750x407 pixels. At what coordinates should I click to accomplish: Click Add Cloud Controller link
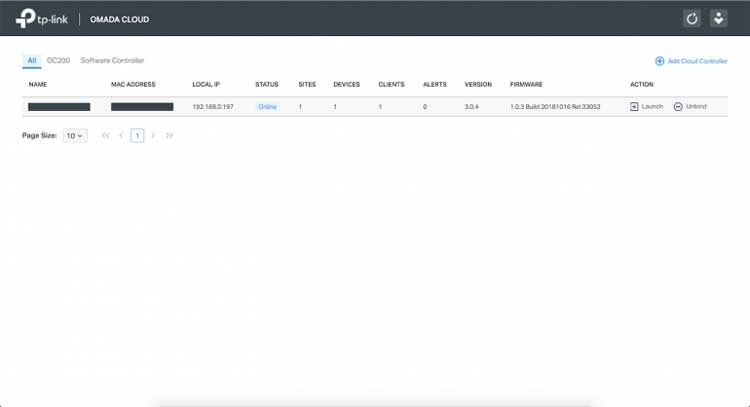click(x=697, y=61)
